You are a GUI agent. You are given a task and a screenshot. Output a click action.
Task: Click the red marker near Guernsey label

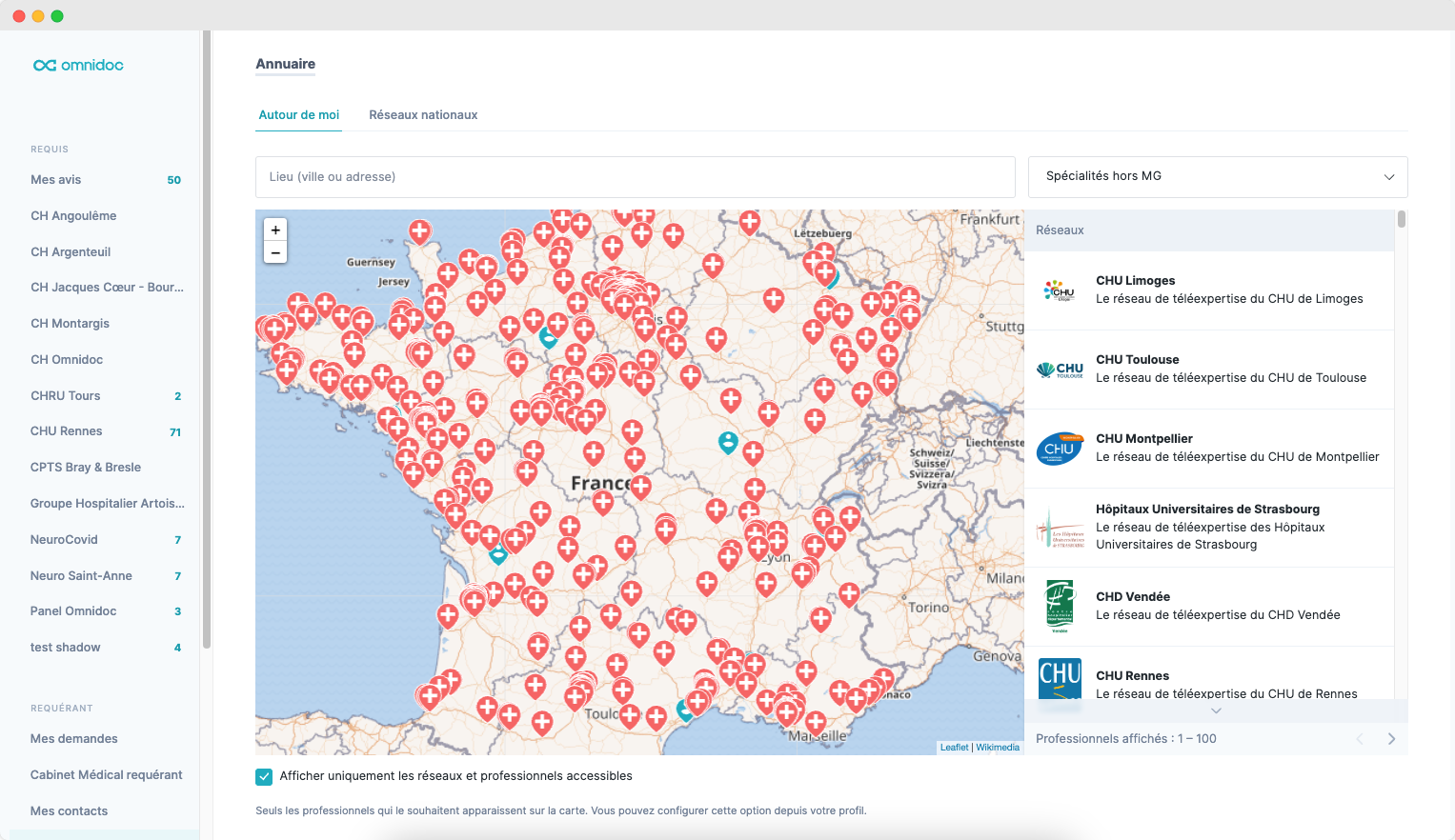(x=420, y=230)
